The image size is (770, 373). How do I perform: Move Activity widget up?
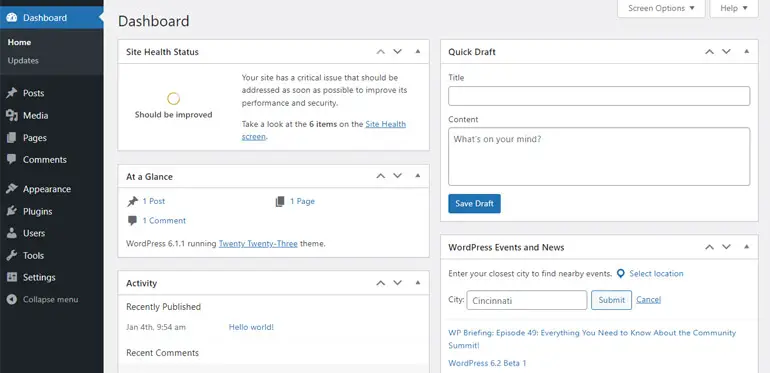coord(381,283)
